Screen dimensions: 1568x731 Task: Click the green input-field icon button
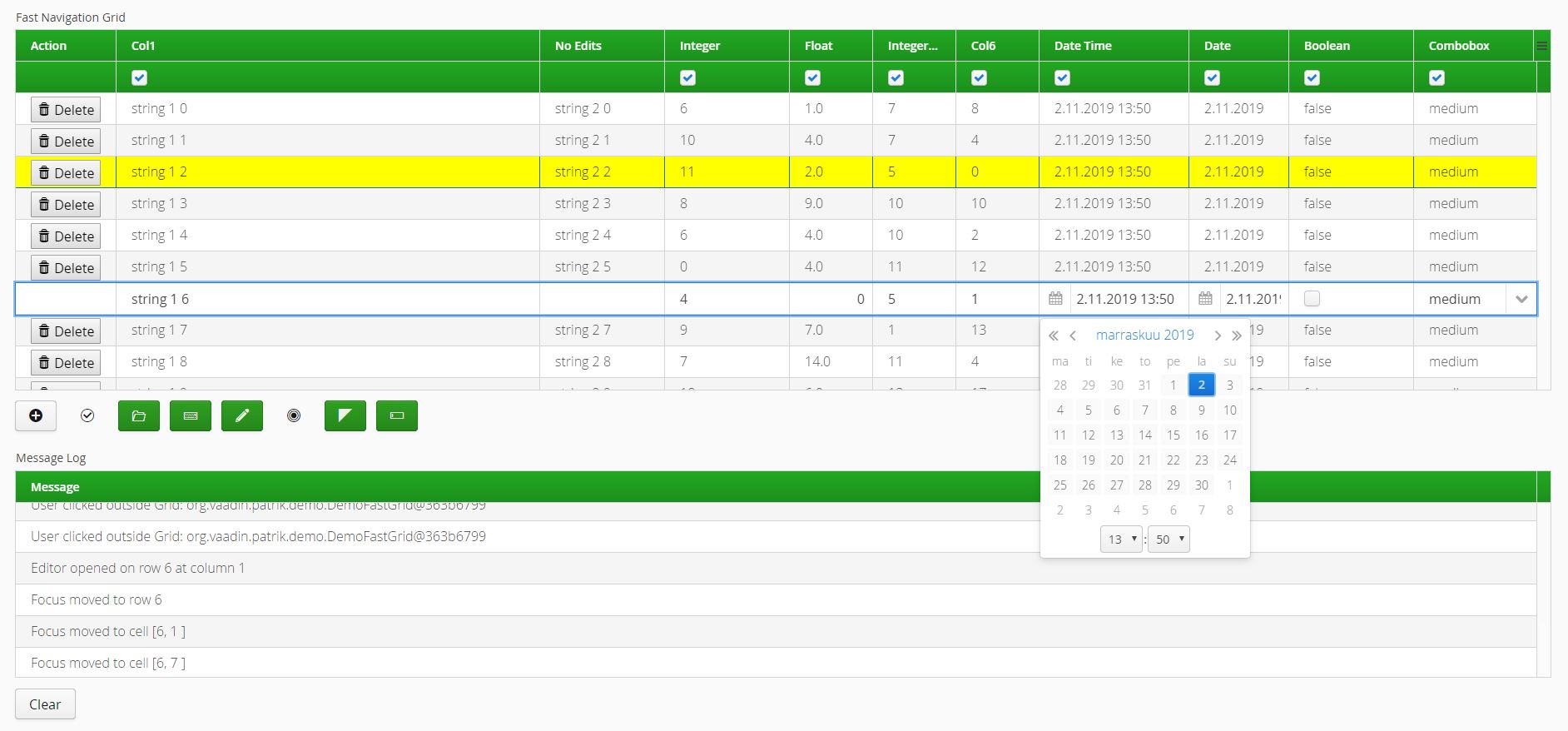pyautogui.click(x=397, y=415)
